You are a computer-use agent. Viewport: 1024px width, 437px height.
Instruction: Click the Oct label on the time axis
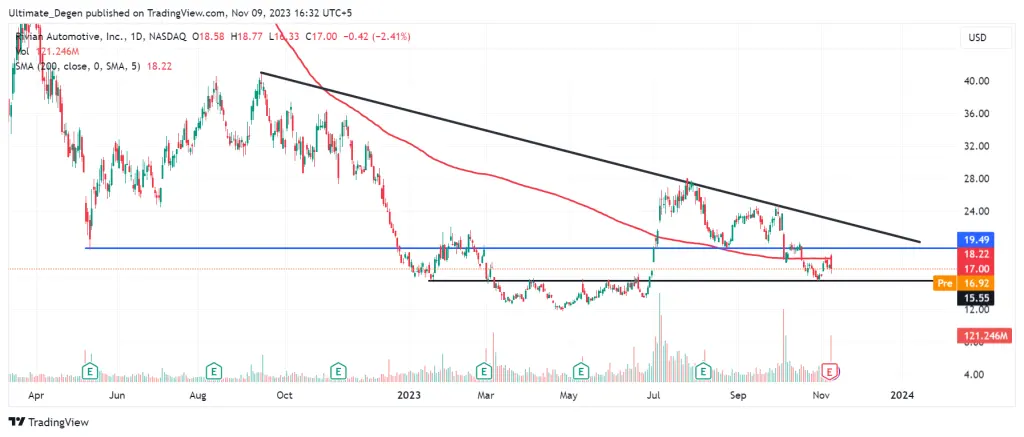285,395
